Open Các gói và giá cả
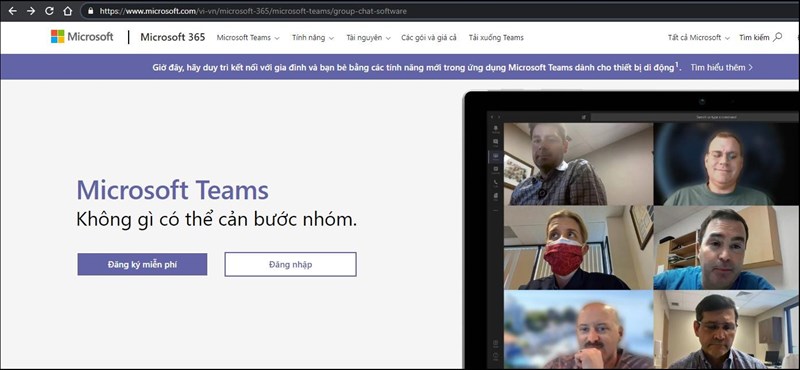The width and height of the screenshot is (800, 370). [429, 38]
